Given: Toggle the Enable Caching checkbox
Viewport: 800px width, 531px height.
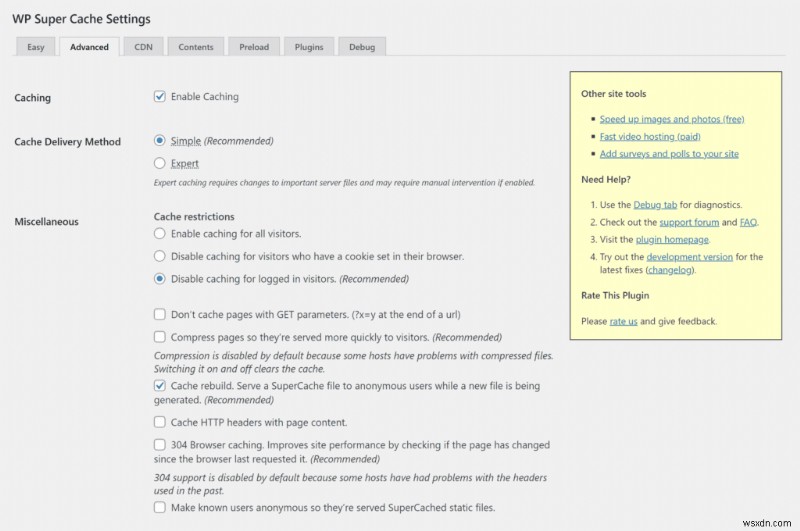Looking at the screenshot, I should pyautogui.click(x=160, y=97).
